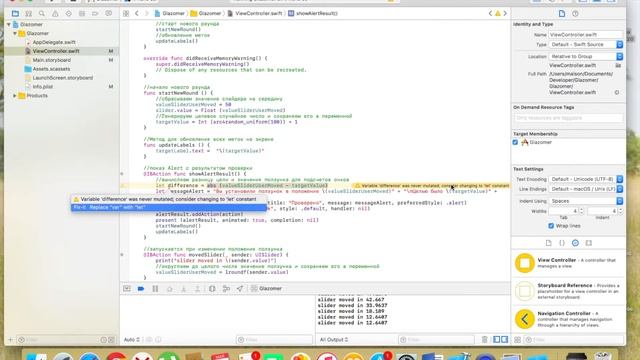Image resolution: width=640 pixels, height=360 pixels.
Task: Open the Breakpoint navigator icon
Action: tap(95, 13)
